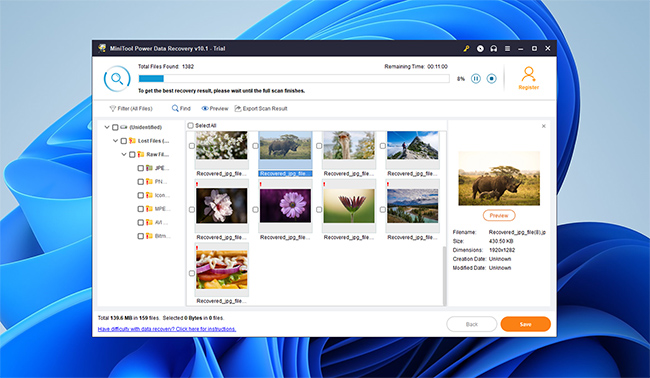Screen dimensions: 650x378
Task: Click the orange Save button
Action: pos(525,324)
